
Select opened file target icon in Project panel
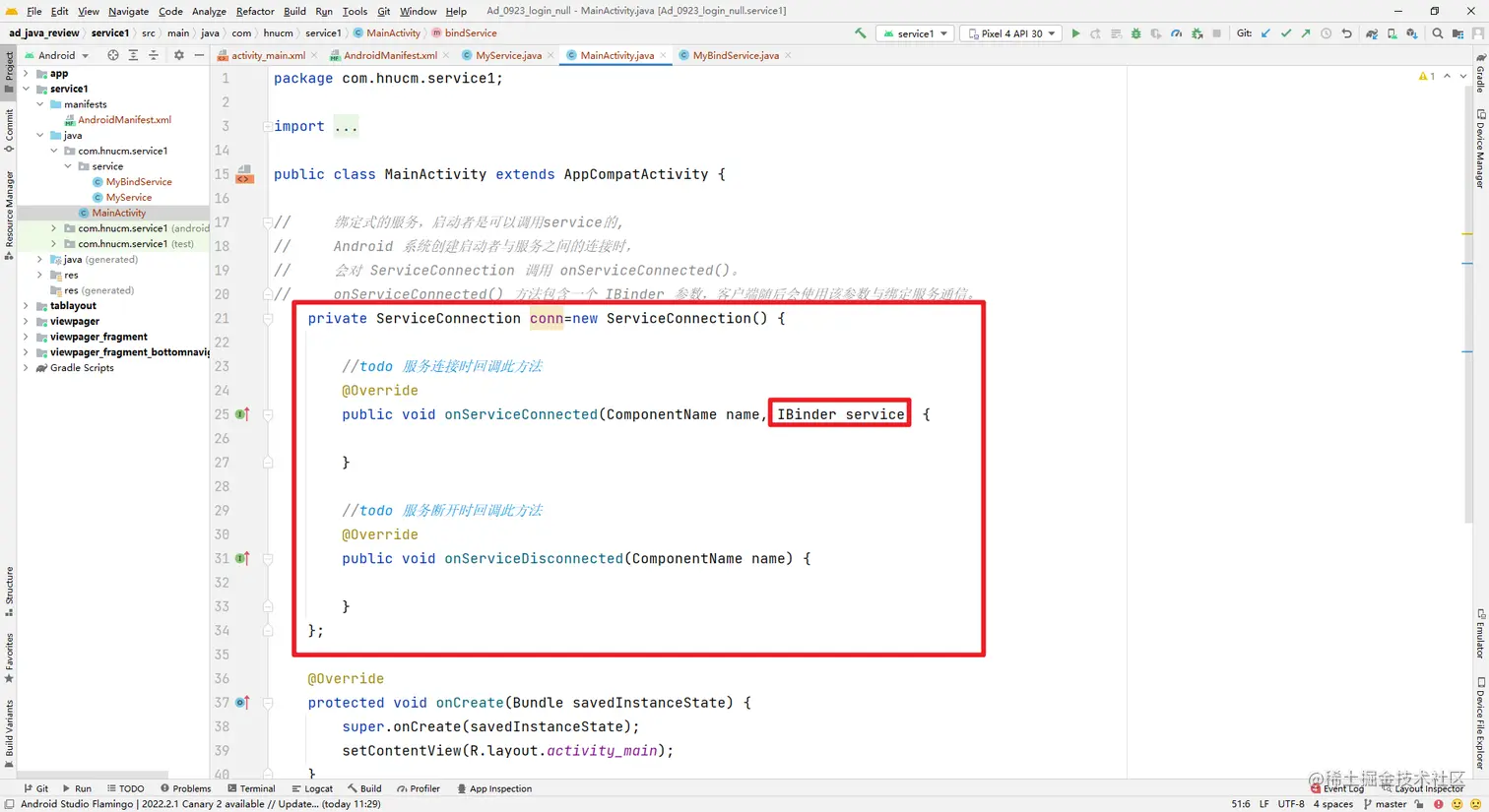[x=112, y=55]
